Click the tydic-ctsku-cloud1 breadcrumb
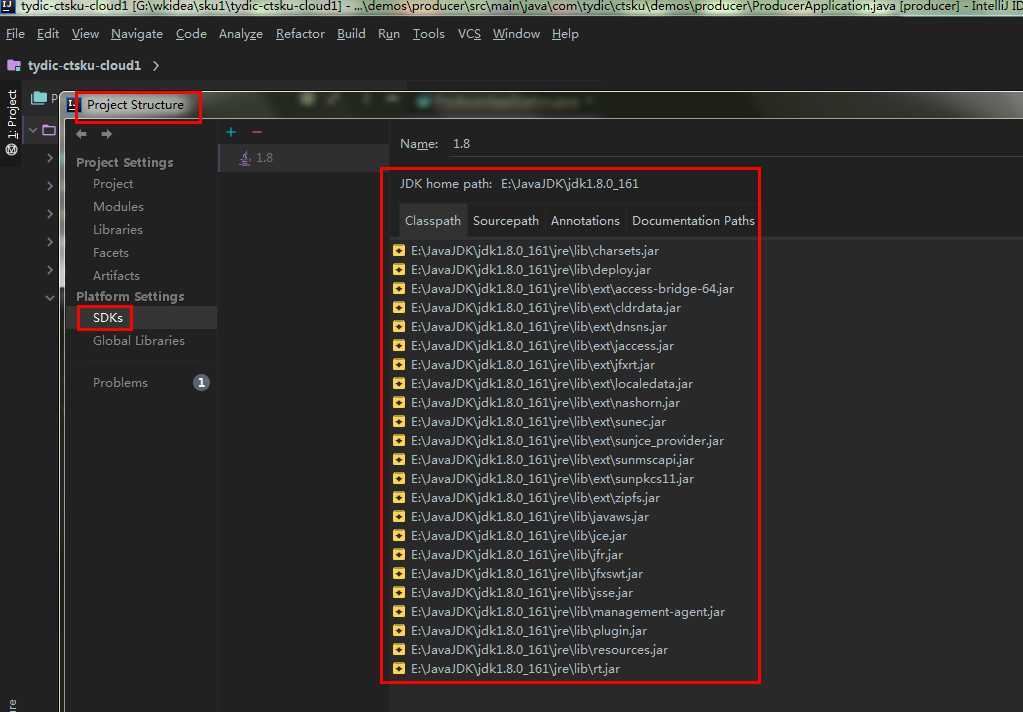 (x=84, y=65)
